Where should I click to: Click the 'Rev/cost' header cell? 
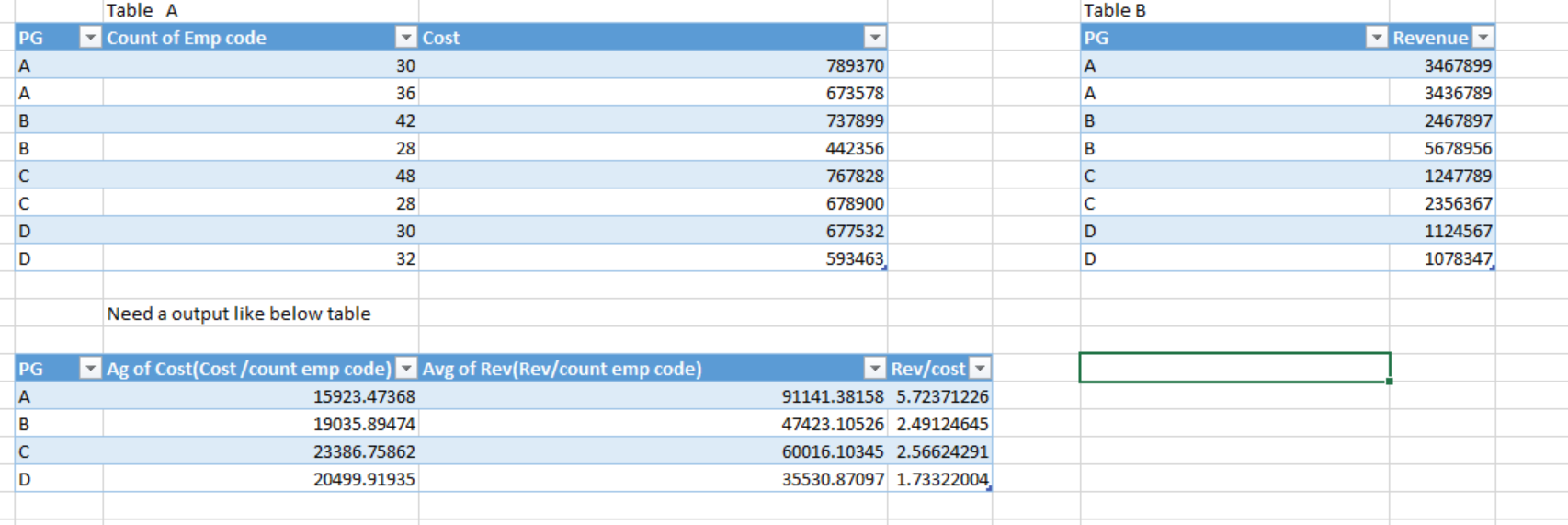point(940,369)
